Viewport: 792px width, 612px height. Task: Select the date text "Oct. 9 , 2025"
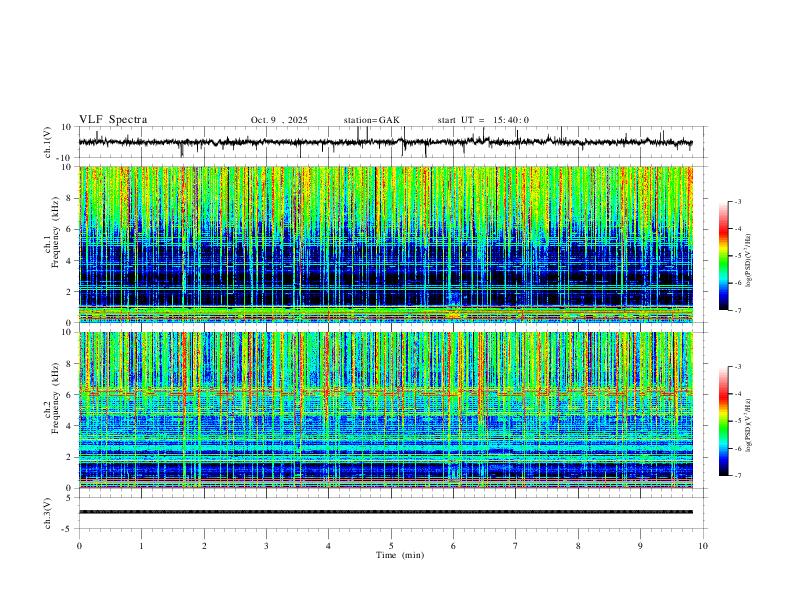(x=279, y=120)
